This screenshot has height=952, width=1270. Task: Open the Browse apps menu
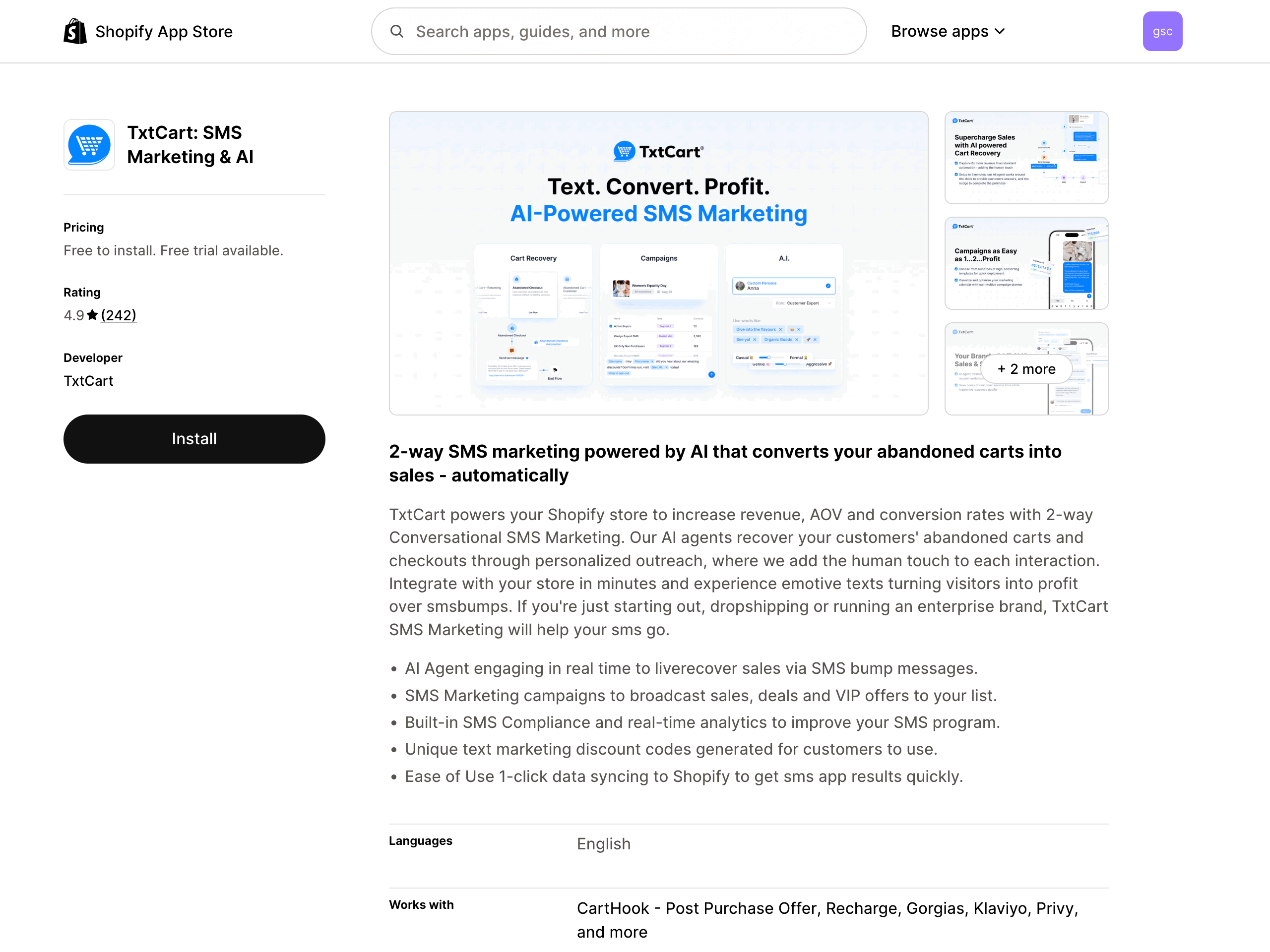coord(939,31)
